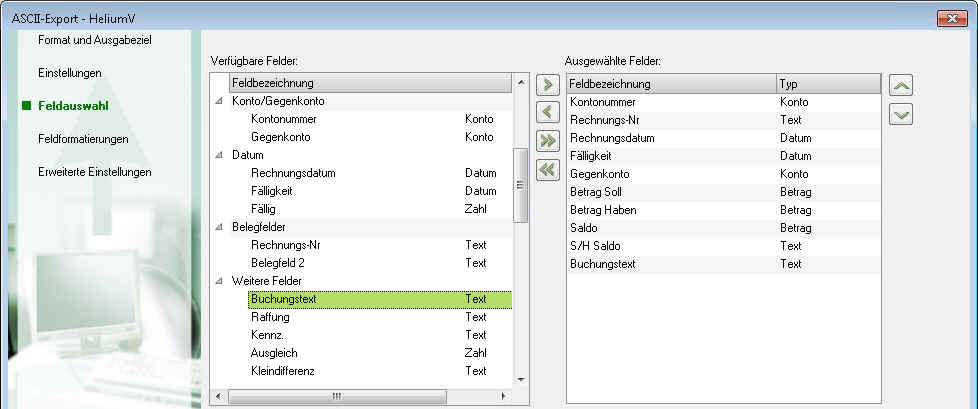Collapse the Belegfelder group
The width and height of the screenshot is (978, 409).
219,227
